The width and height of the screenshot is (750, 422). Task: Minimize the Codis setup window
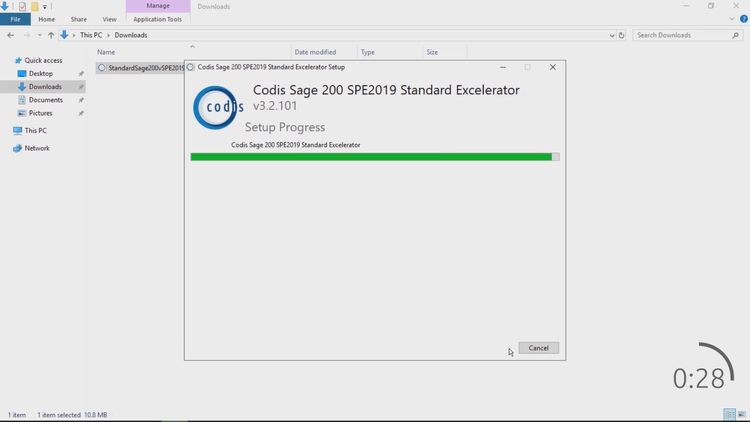click(503, 67)
